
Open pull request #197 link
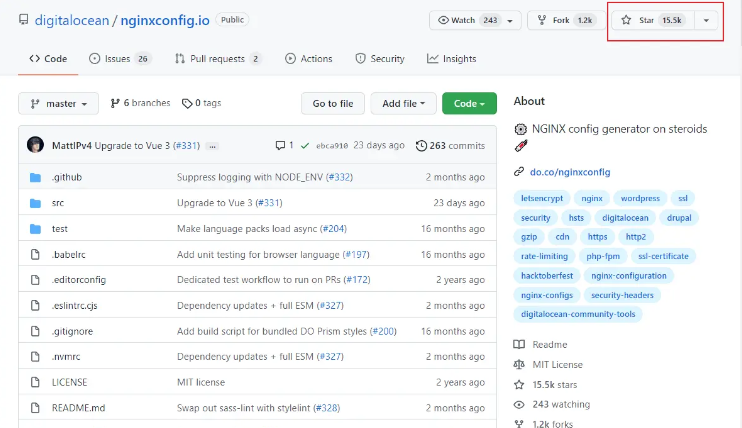[356, 254]
